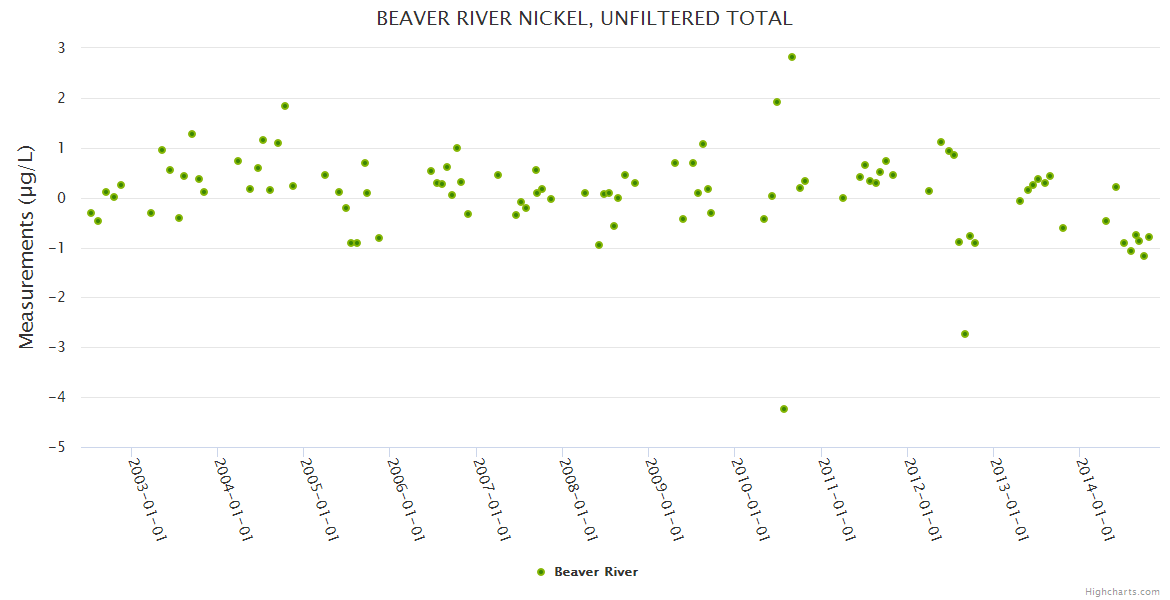
Task: Click the 2003 data point near 1.3
Action: click(192, 134)
